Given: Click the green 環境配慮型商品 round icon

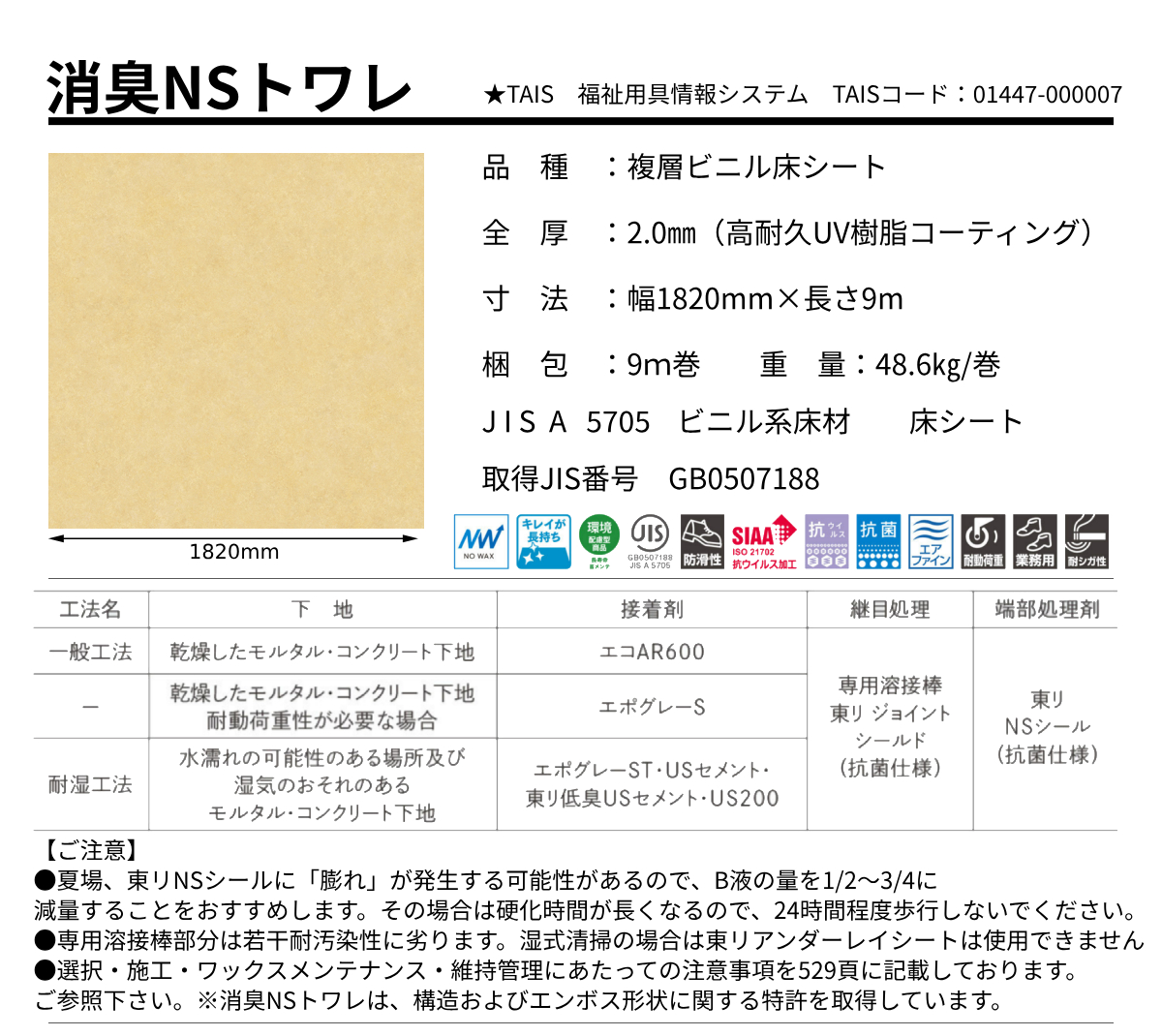Looking at the screenshot, I should click(599, 541).
